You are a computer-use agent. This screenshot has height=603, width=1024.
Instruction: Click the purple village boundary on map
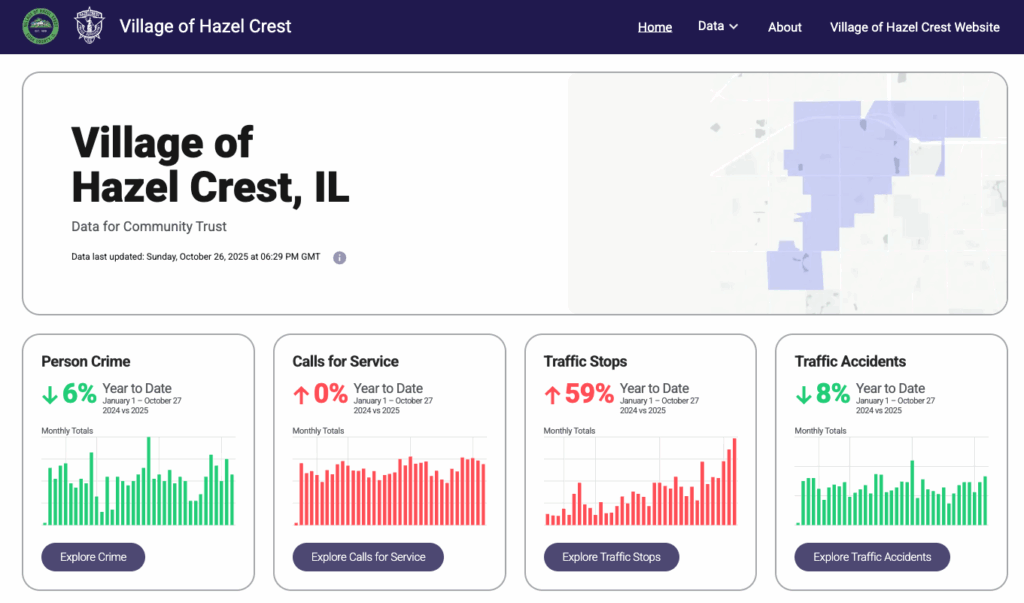pos(850,170)
